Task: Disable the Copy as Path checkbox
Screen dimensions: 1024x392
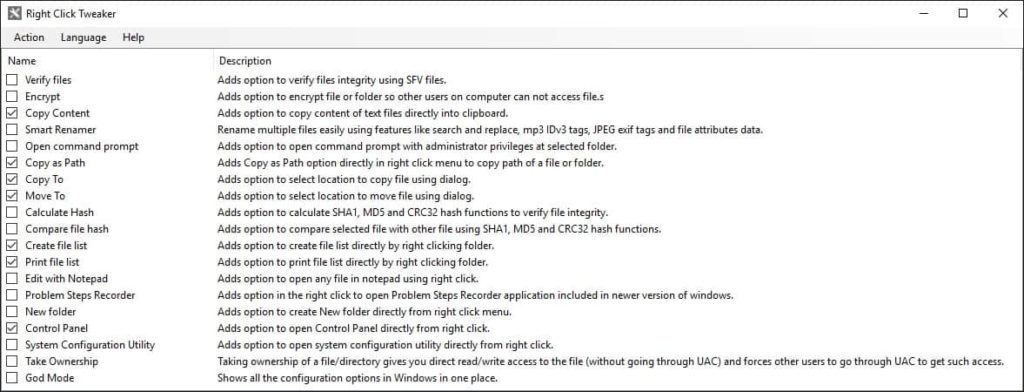Action: pos(12,163)
